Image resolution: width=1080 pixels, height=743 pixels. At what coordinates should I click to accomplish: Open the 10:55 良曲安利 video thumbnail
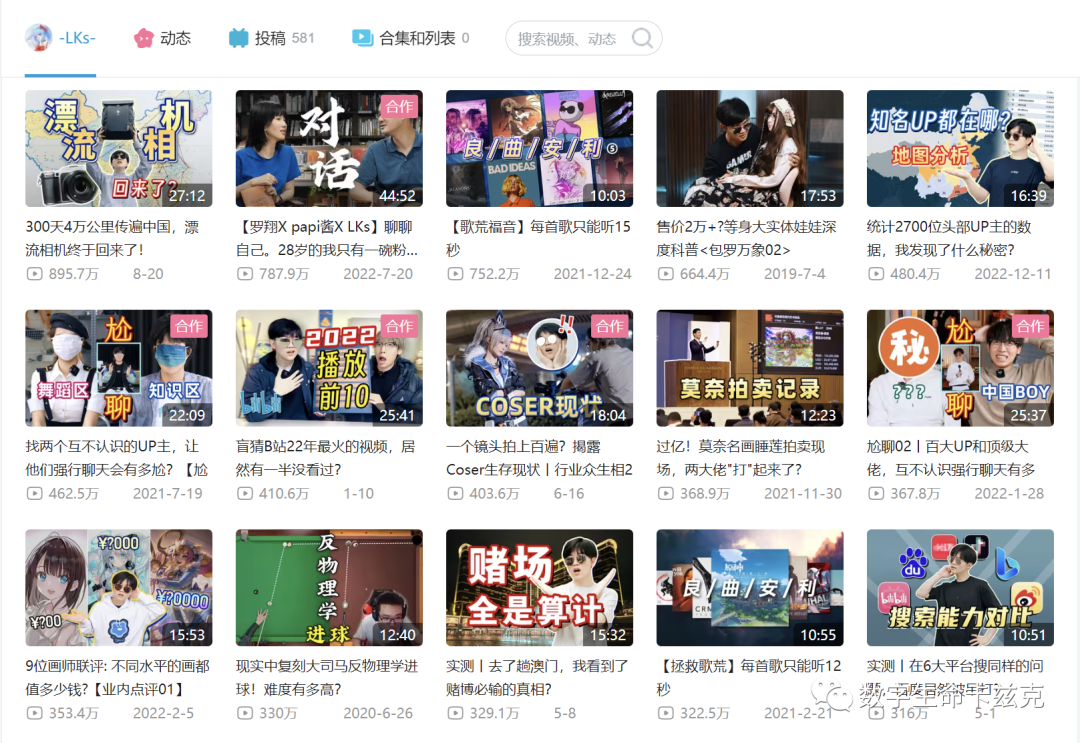click(750, 587)
